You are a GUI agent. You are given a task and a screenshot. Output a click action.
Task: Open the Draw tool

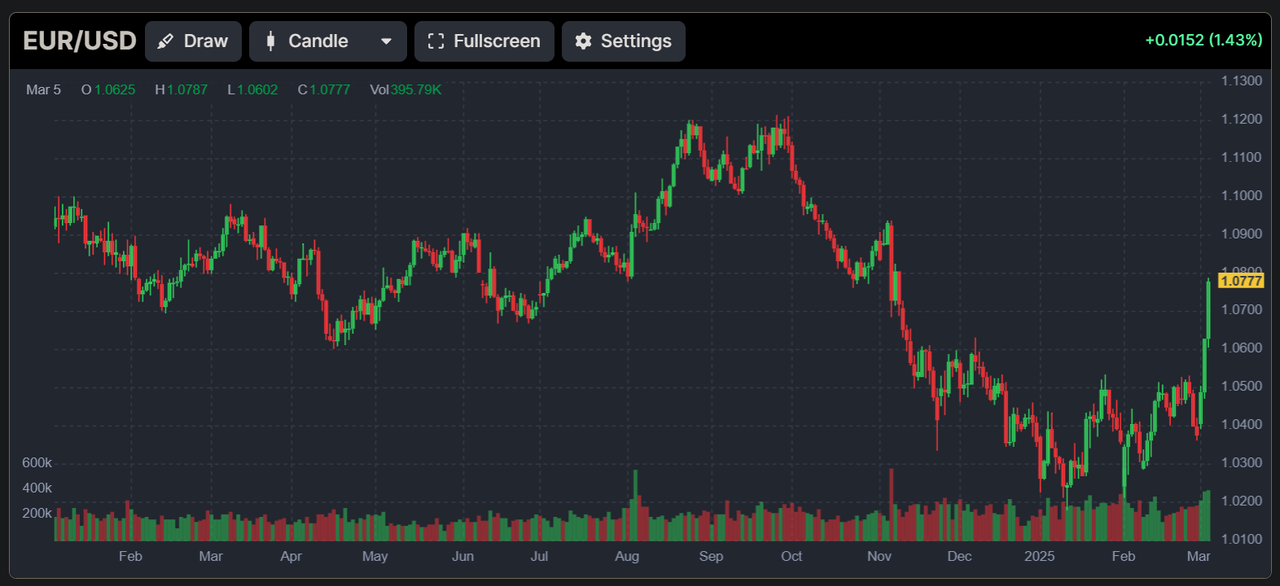[x=193, y=41]
